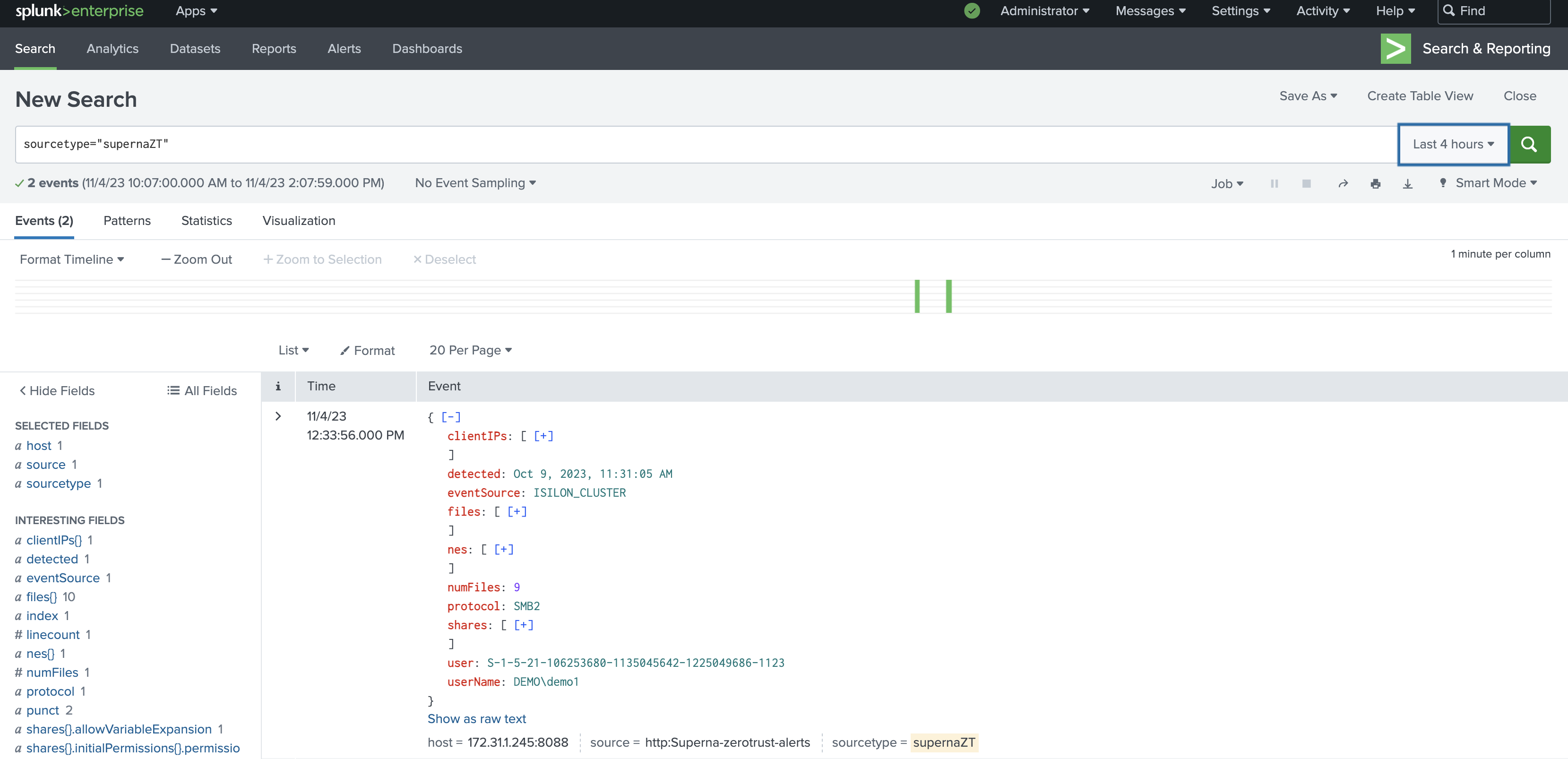Image resolution: width=1568 pixels, height=759 pixels.
Task: Pause the running search job
Action: point(1274,183)
